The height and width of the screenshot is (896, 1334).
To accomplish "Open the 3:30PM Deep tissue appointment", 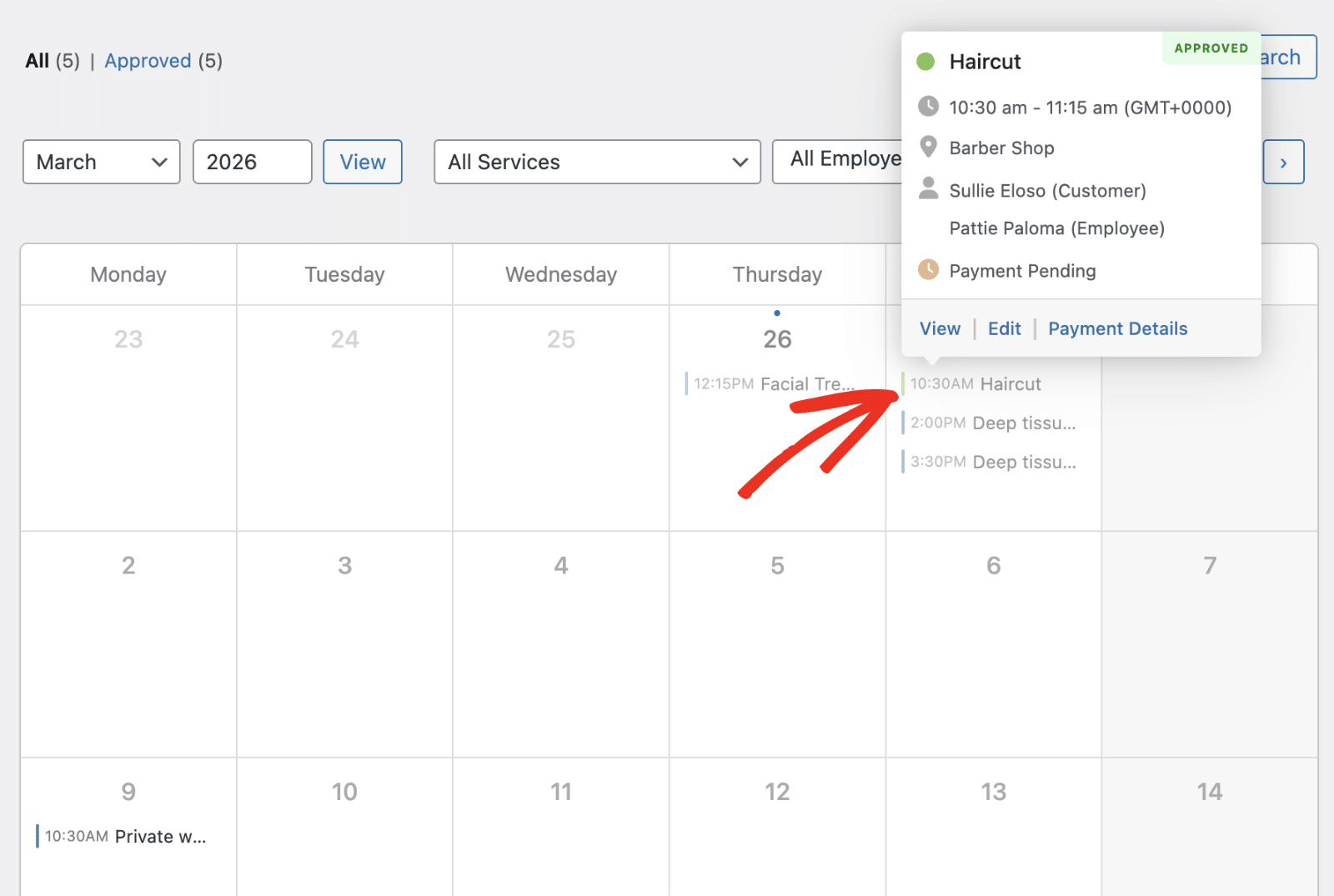I will tap(992, 463).
